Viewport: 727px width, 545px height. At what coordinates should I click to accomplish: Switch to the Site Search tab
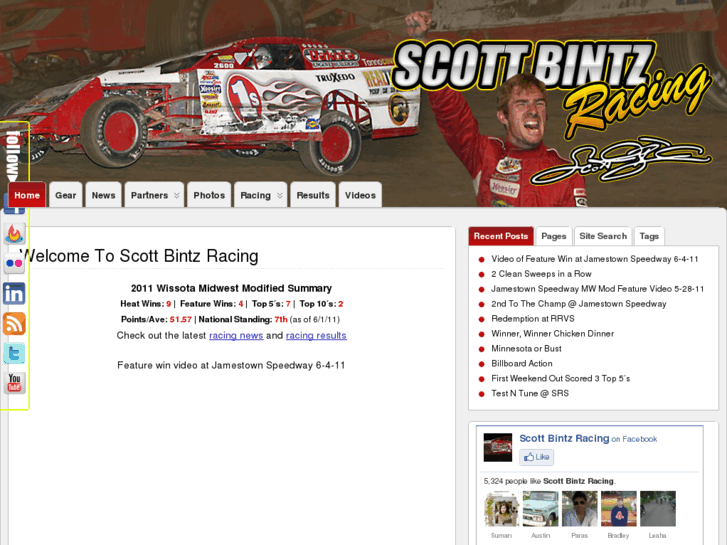pos(603,236)
